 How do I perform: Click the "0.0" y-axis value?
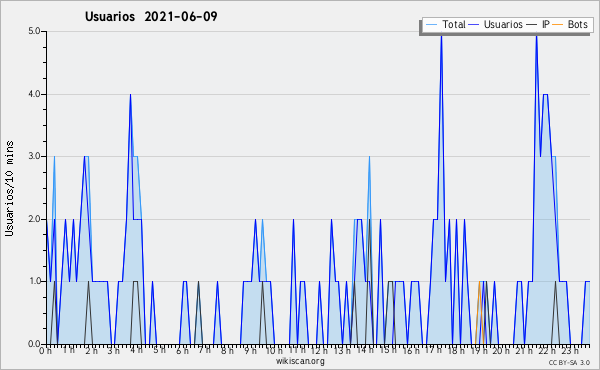tap(34, 344)
